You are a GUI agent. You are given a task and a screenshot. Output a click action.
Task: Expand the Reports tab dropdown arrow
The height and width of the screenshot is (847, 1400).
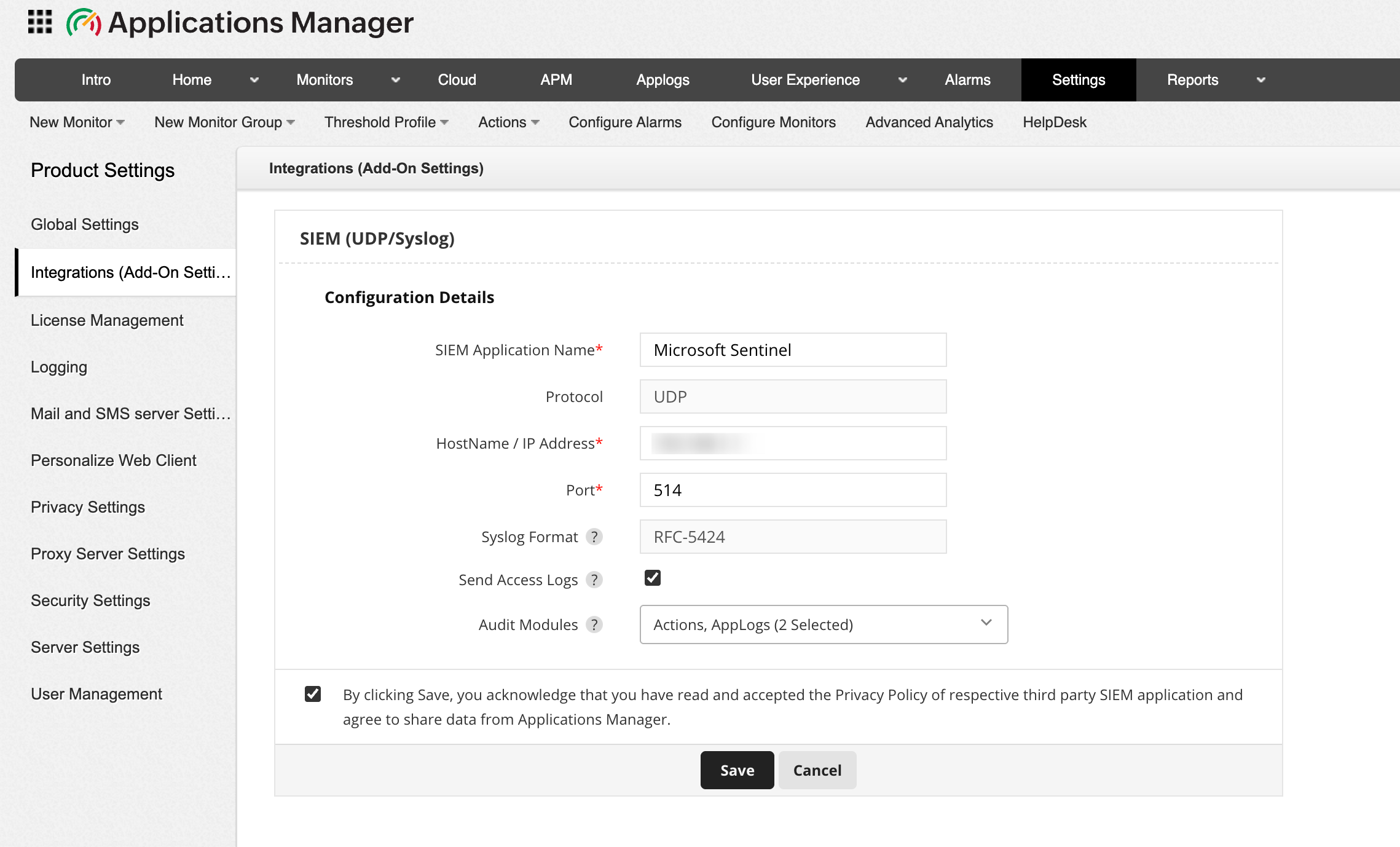pos(1261,80)
